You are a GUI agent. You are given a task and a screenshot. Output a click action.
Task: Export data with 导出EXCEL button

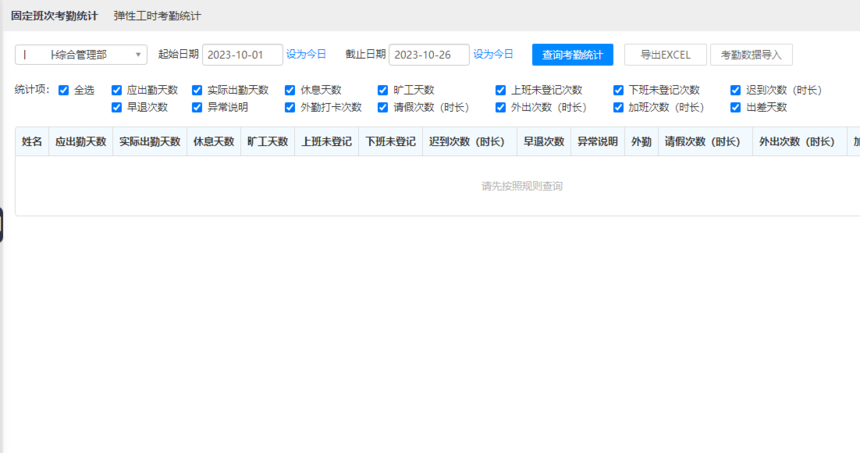[665, 55]
